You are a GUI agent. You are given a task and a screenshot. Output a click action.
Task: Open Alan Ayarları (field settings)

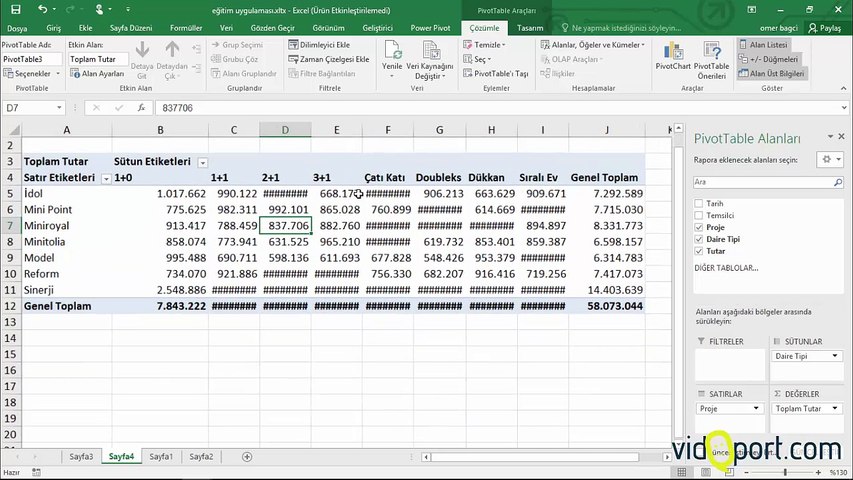click(x=97, y=74)
